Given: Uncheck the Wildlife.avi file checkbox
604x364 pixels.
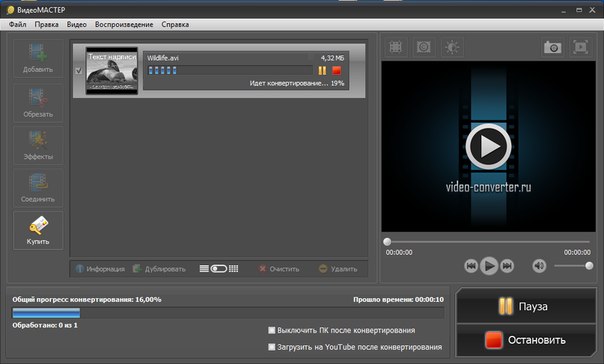Looking at the screenshot, I should [x=79, y=71].
